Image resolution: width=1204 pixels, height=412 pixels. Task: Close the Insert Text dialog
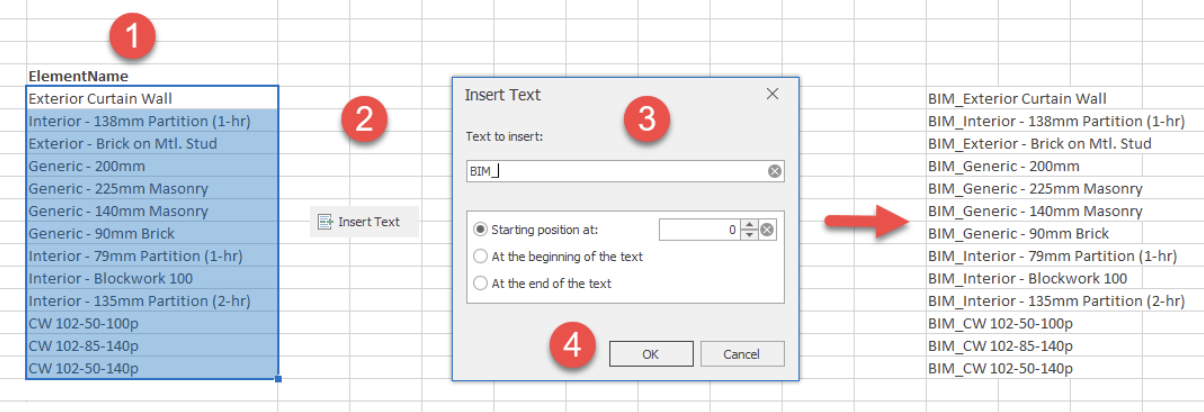click(772, 94)
